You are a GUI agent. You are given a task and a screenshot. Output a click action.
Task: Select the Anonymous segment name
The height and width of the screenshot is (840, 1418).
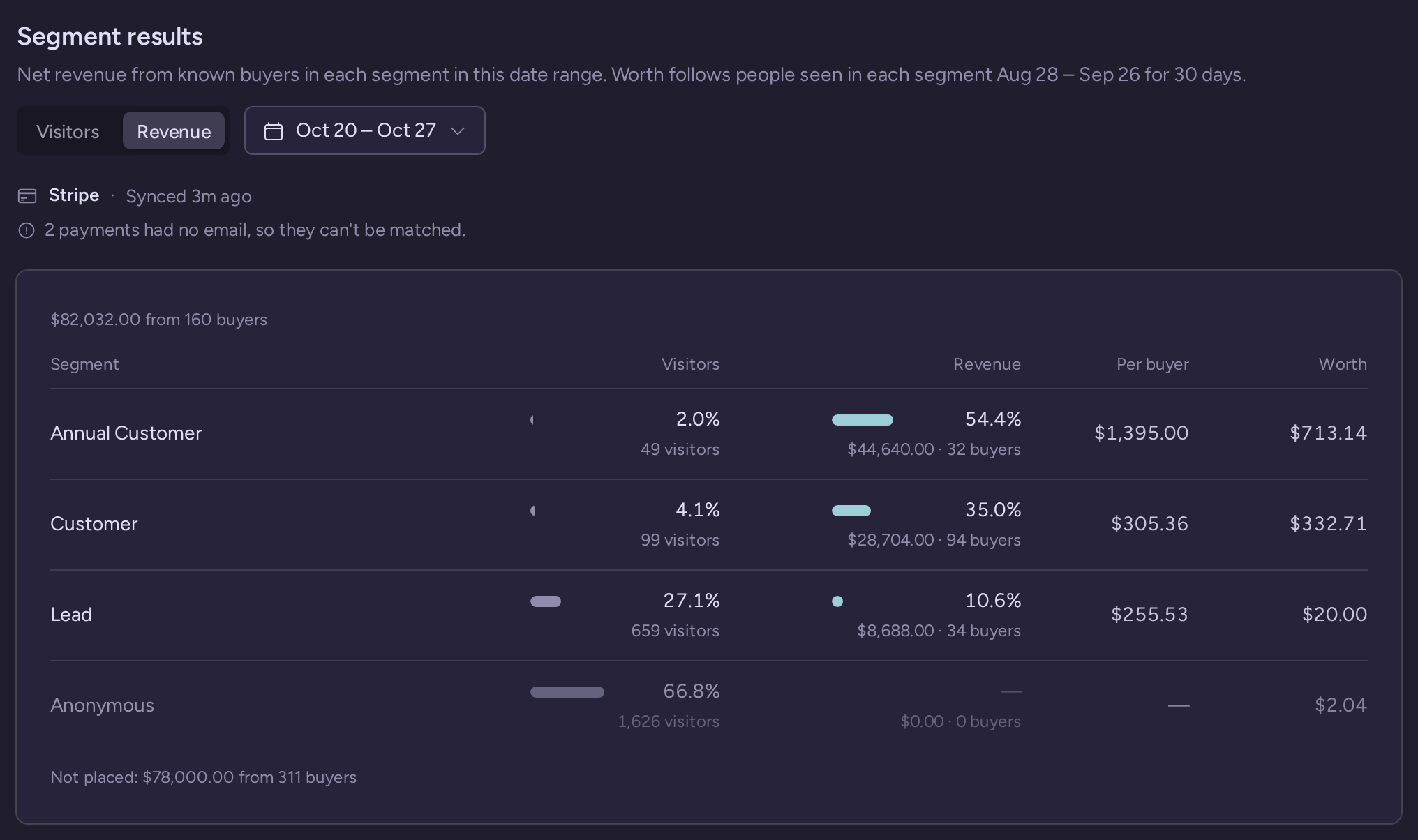[102, 705]
